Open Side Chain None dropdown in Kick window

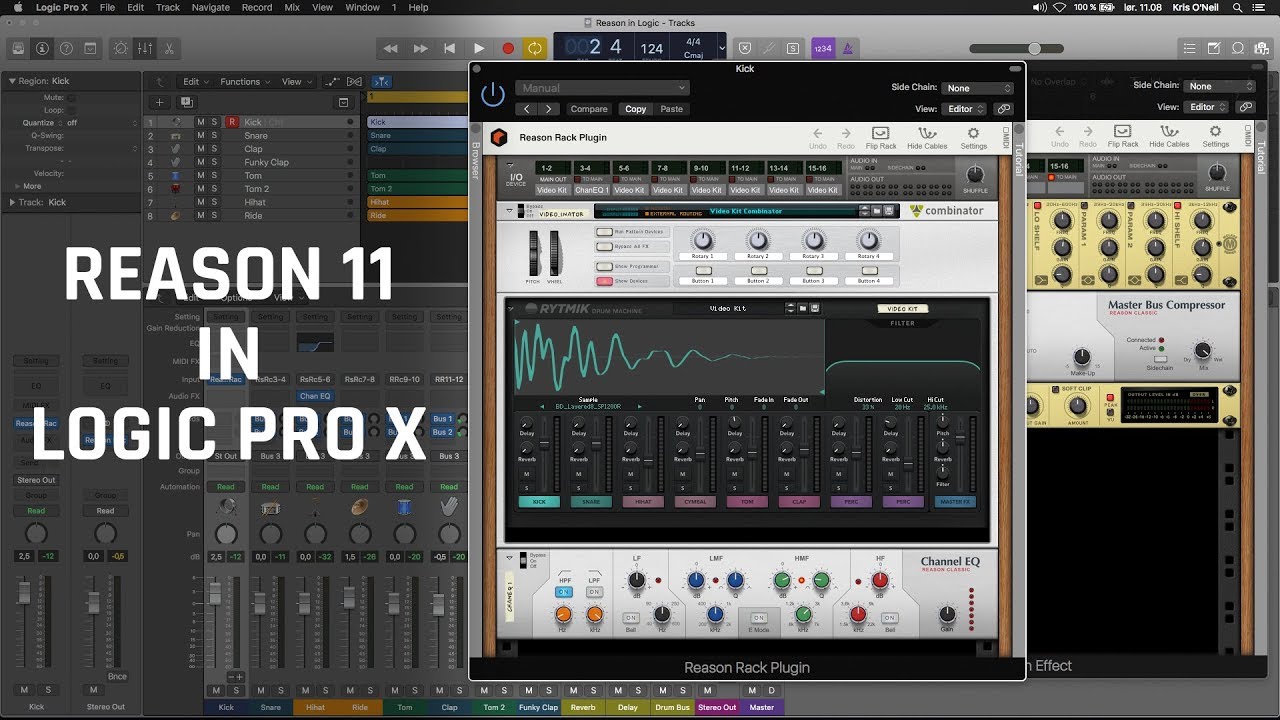pos(979,88)
